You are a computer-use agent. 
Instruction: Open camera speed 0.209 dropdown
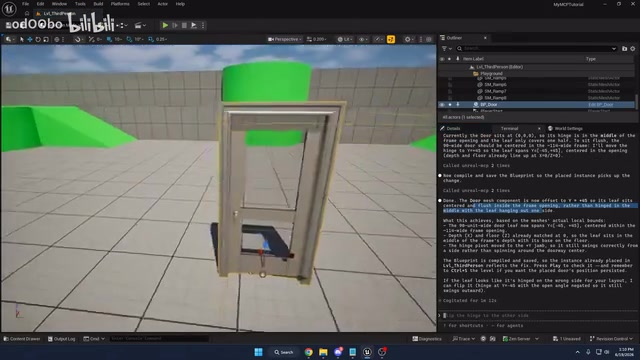pyautogui.click(x=317, y=40)
